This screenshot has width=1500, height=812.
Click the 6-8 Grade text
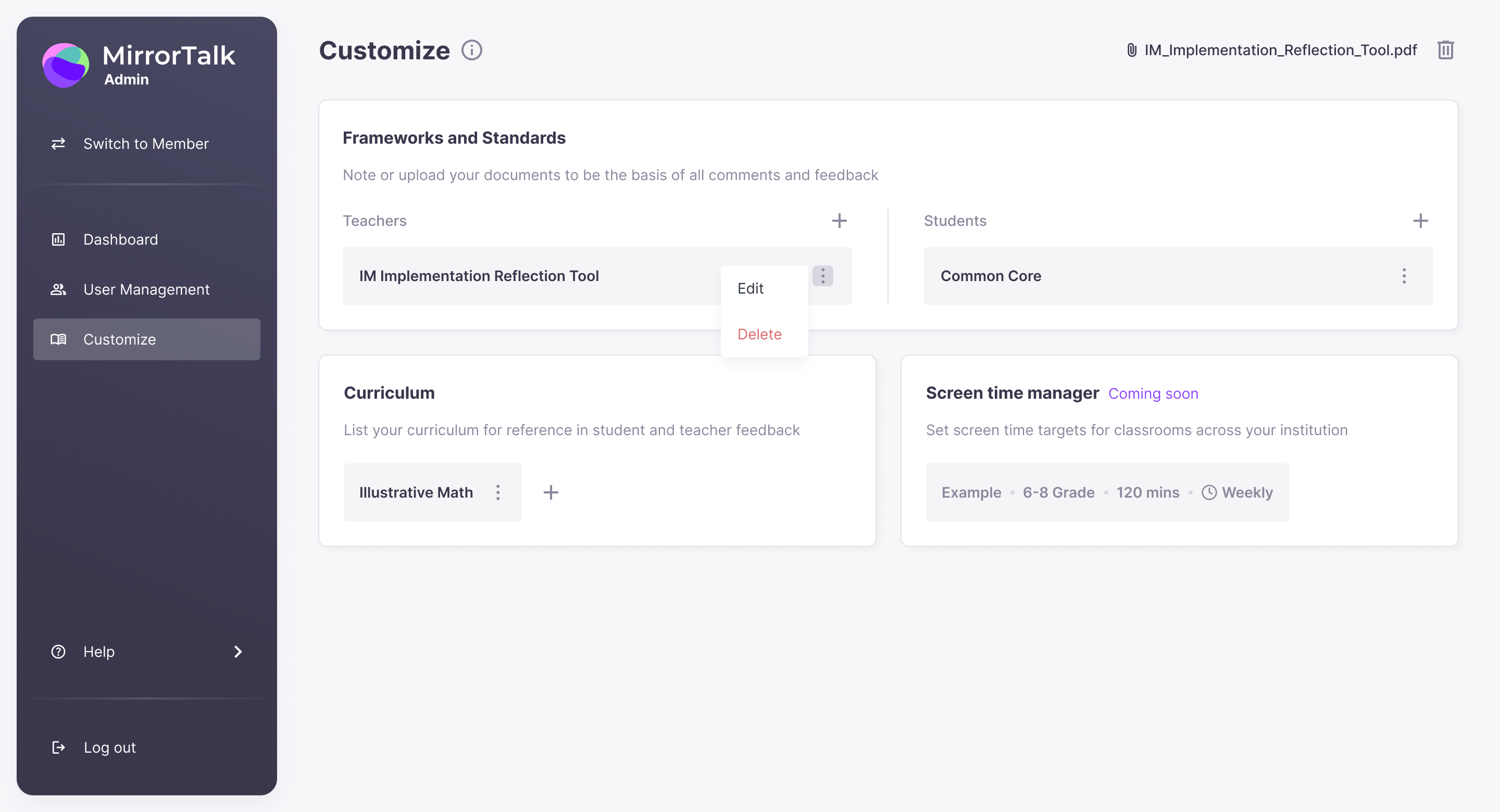pos(1058,492)
